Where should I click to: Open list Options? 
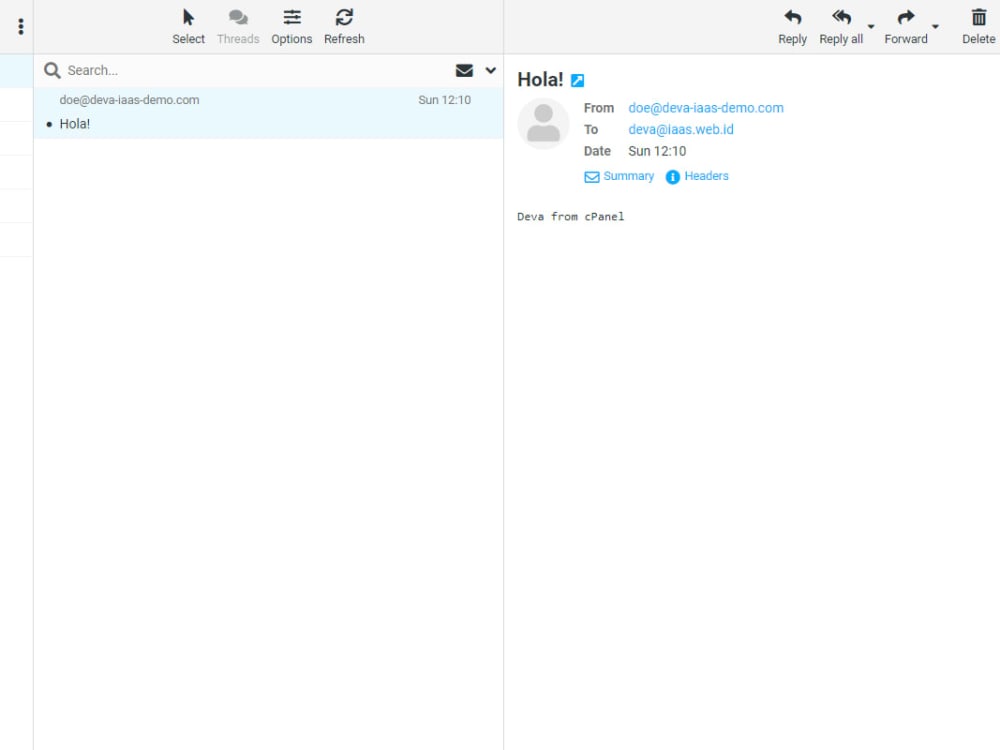pyautogui.click(x=291, y=26)
